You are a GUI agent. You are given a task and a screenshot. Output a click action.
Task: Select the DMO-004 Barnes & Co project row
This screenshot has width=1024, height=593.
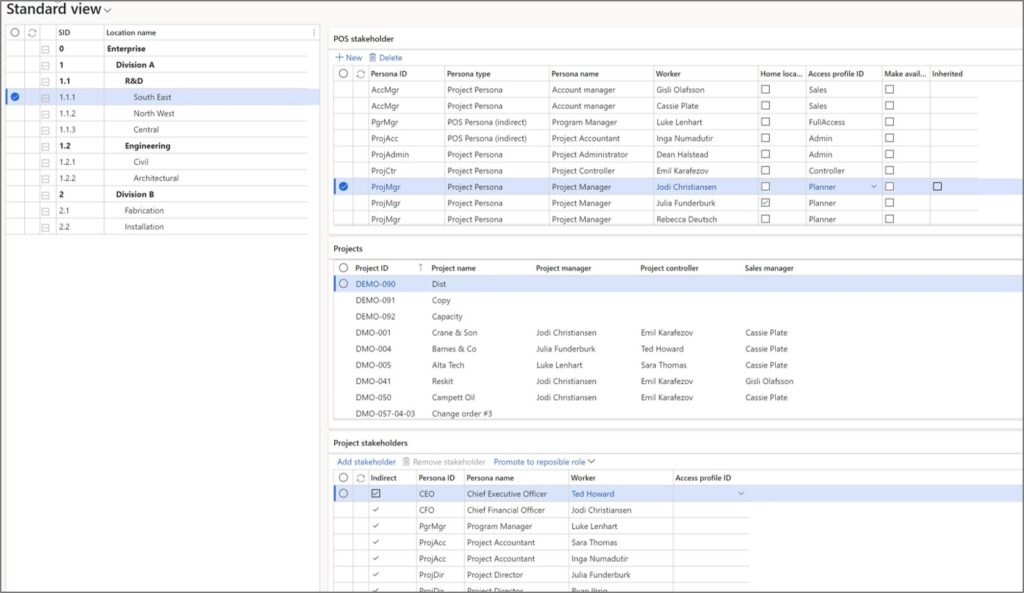[456, 349]
